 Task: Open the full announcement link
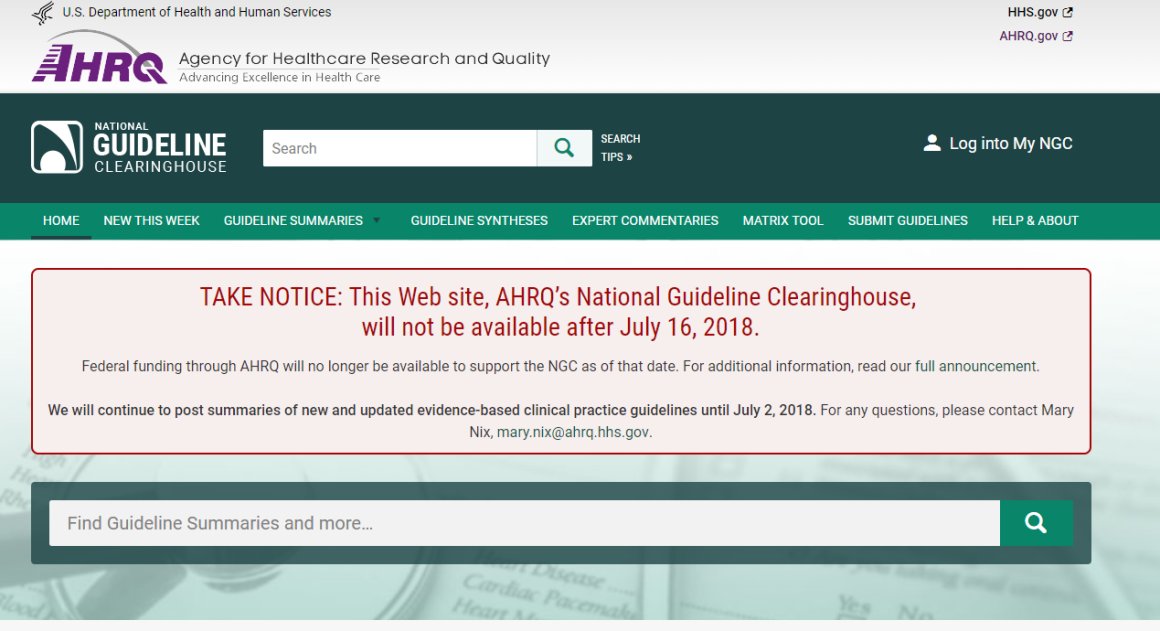[x=977, y=366]
